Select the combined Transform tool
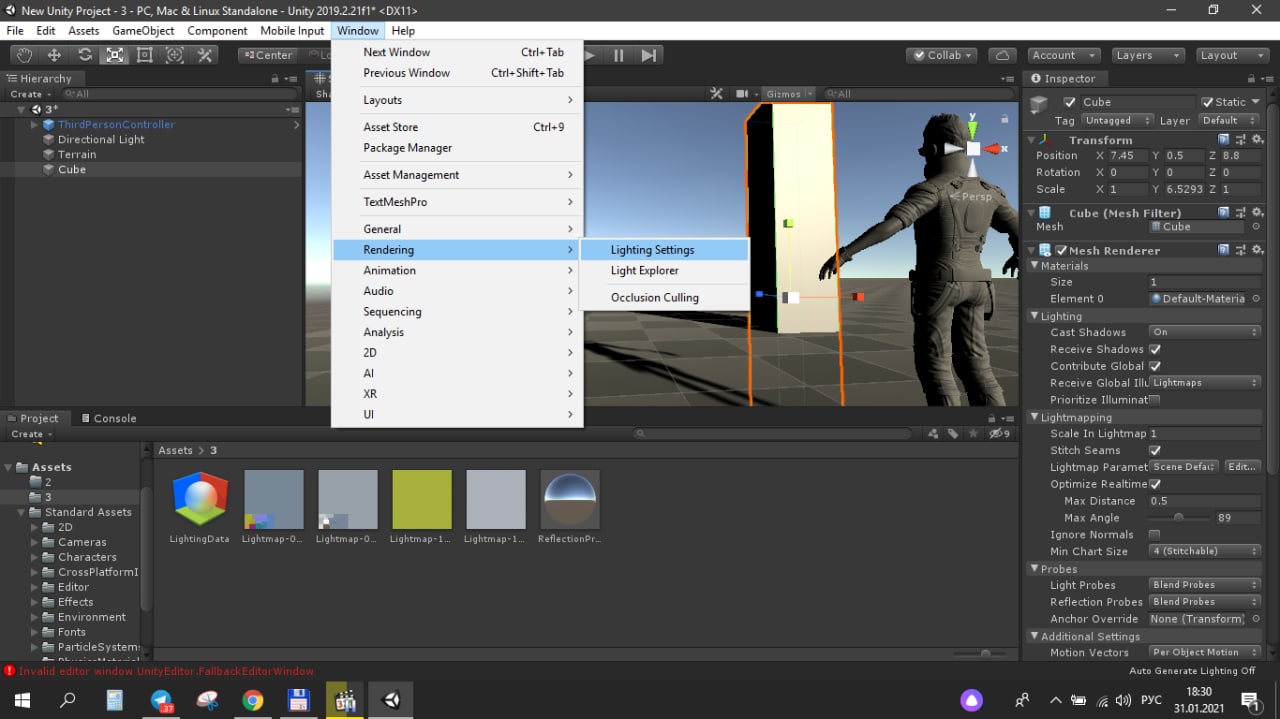Image resolution: width=1280 pixels, height=719 pixels. (x=174, y=55)
